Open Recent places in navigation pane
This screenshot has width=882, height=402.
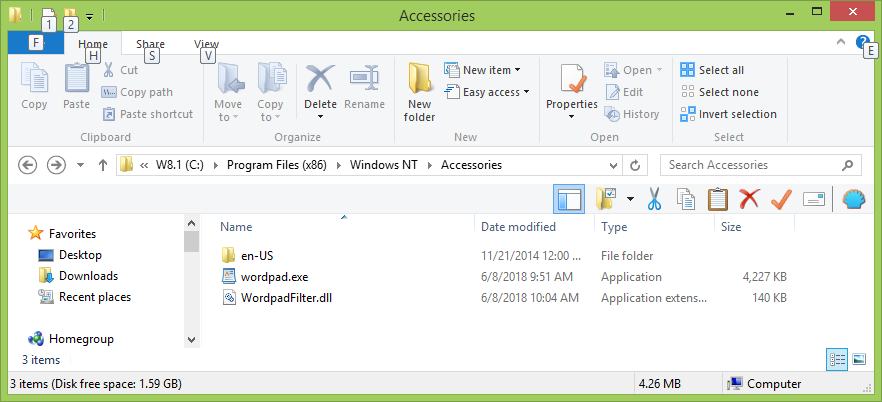coord(84,297)
